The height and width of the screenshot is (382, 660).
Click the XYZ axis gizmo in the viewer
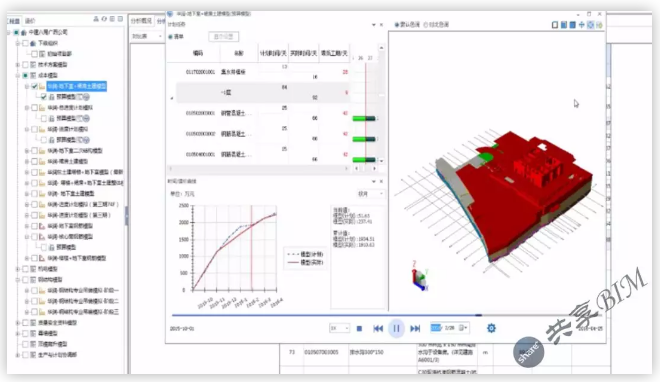419,276
